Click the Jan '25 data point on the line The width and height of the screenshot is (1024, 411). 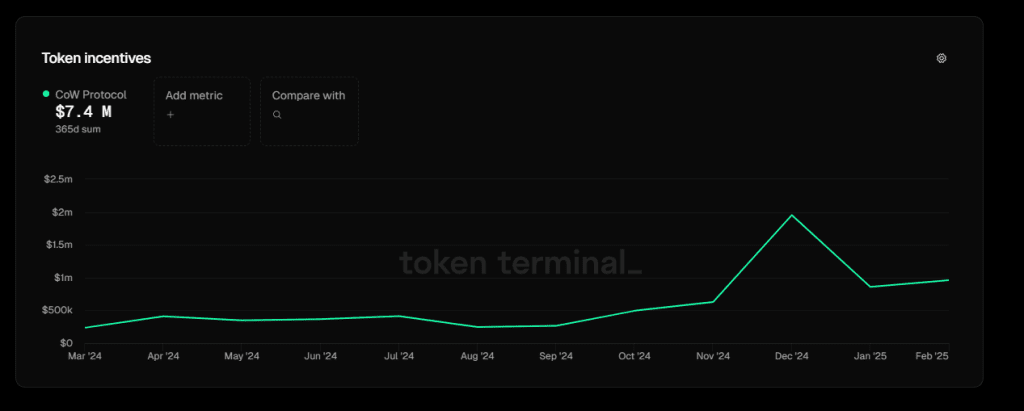click(870, 287)
